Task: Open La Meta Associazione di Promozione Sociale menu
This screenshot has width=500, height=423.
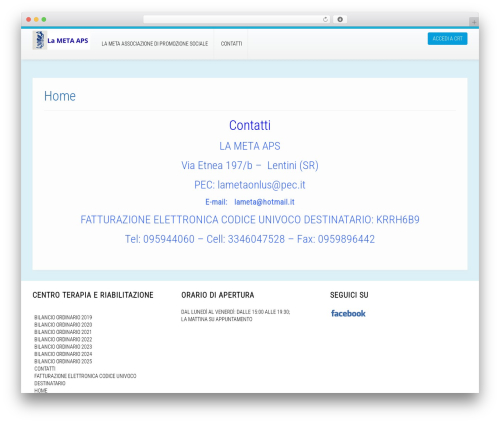Action: (155, 44)
